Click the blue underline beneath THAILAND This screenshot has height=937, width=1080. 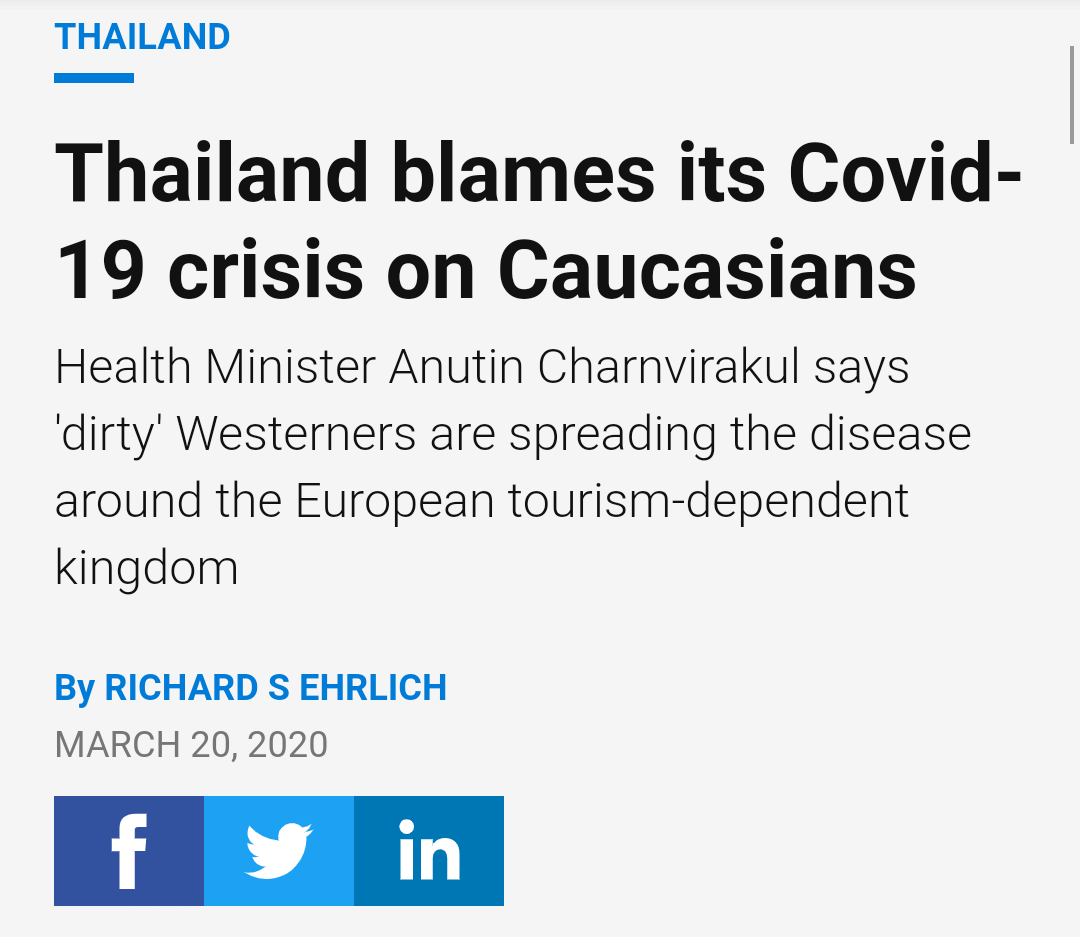pos(94,78)
